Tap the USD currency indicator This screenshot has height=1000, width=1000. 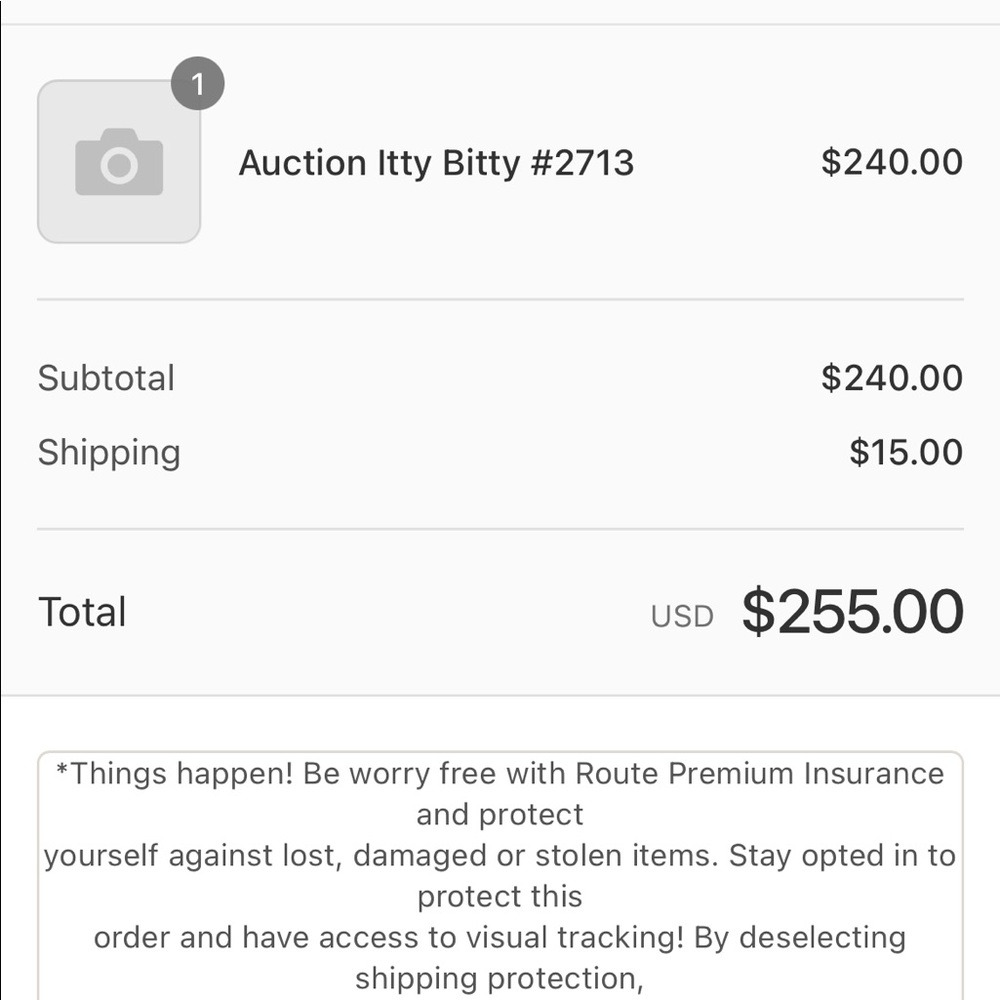coord(682,616)
